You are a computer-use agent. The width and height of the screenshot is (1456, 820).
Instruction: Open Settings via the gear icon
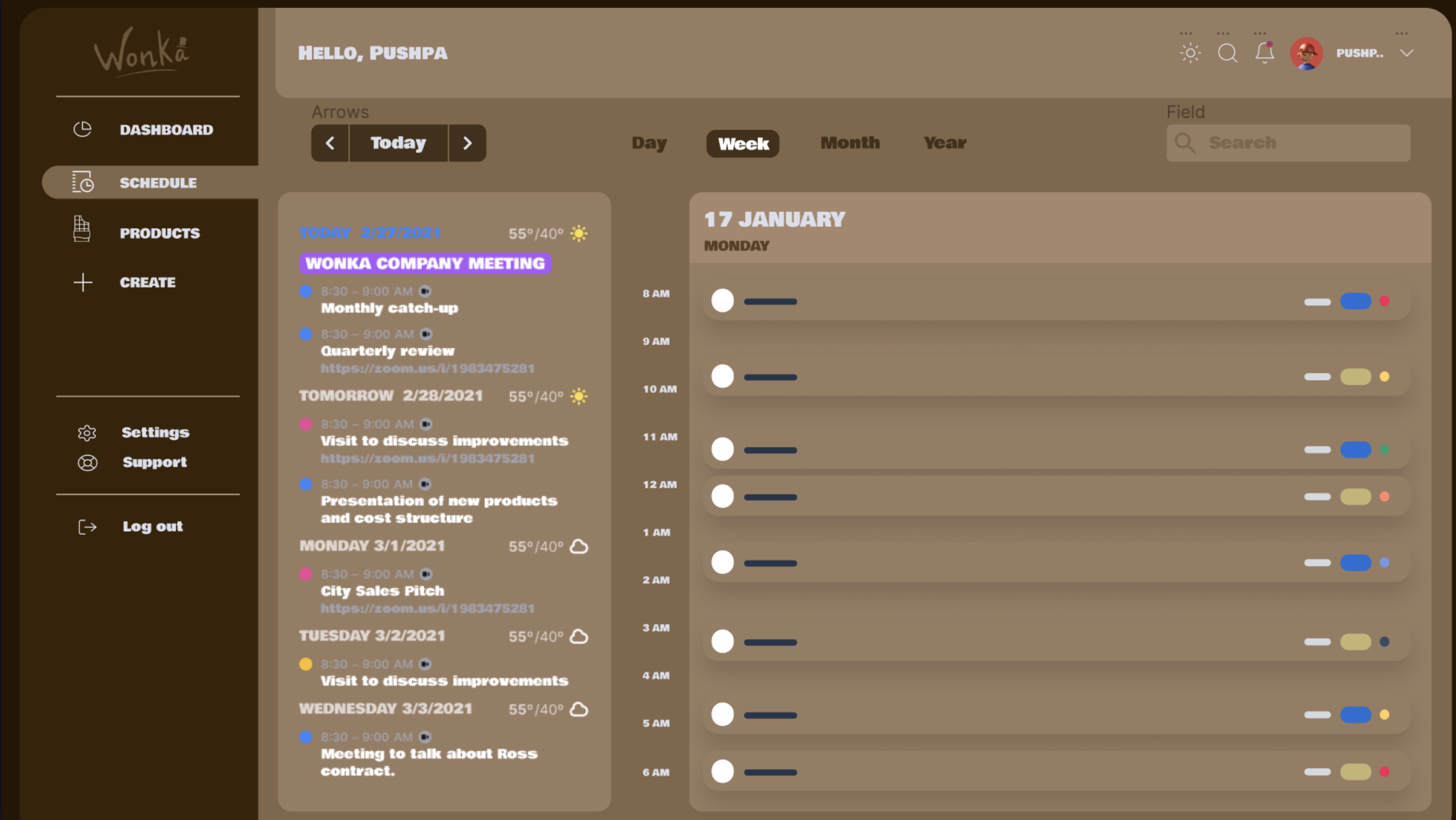tap(87, 433)
